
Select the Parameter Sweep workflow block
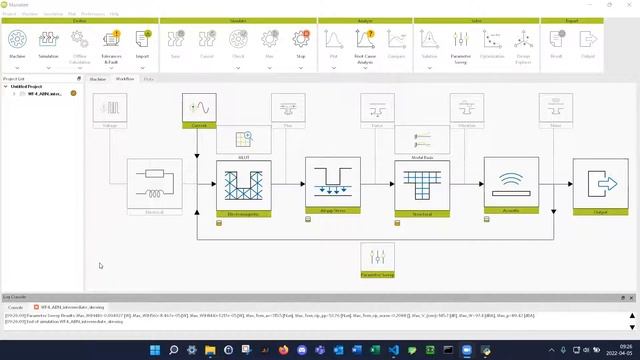378,260
